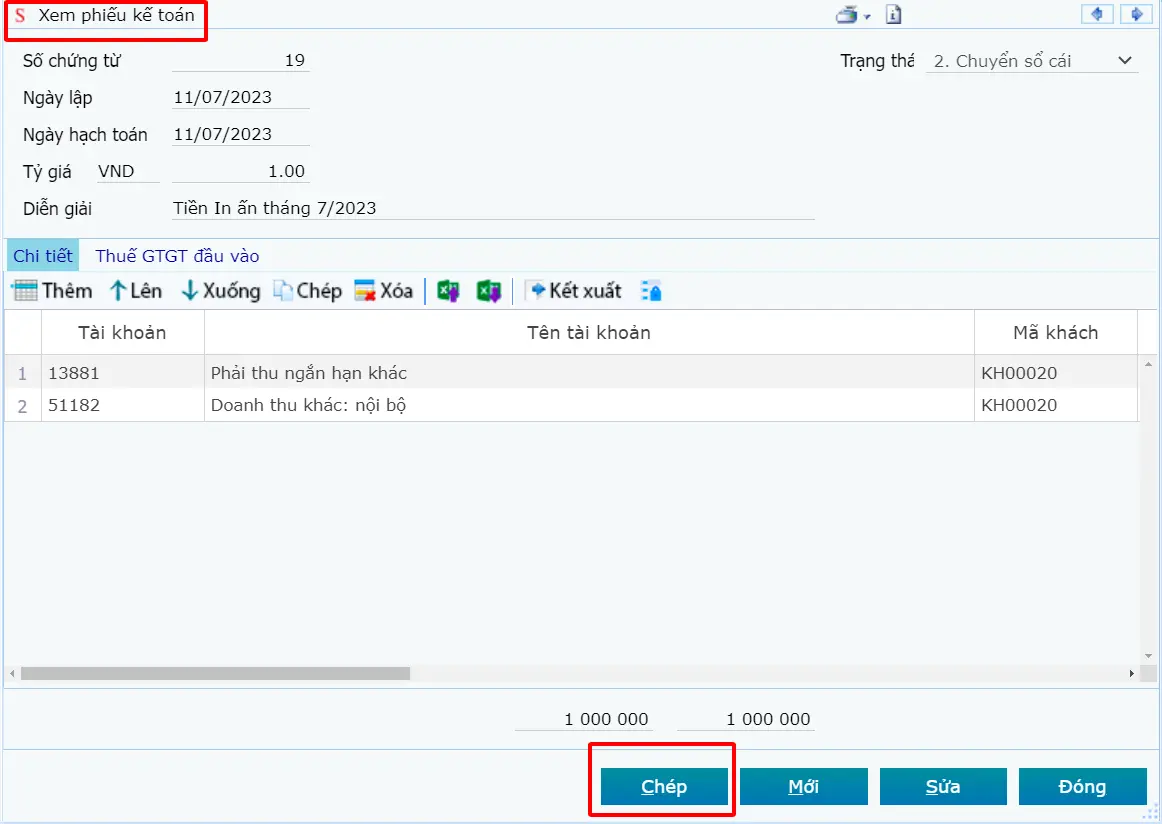Click the Đóng button to close

[x=1082, y=787]
